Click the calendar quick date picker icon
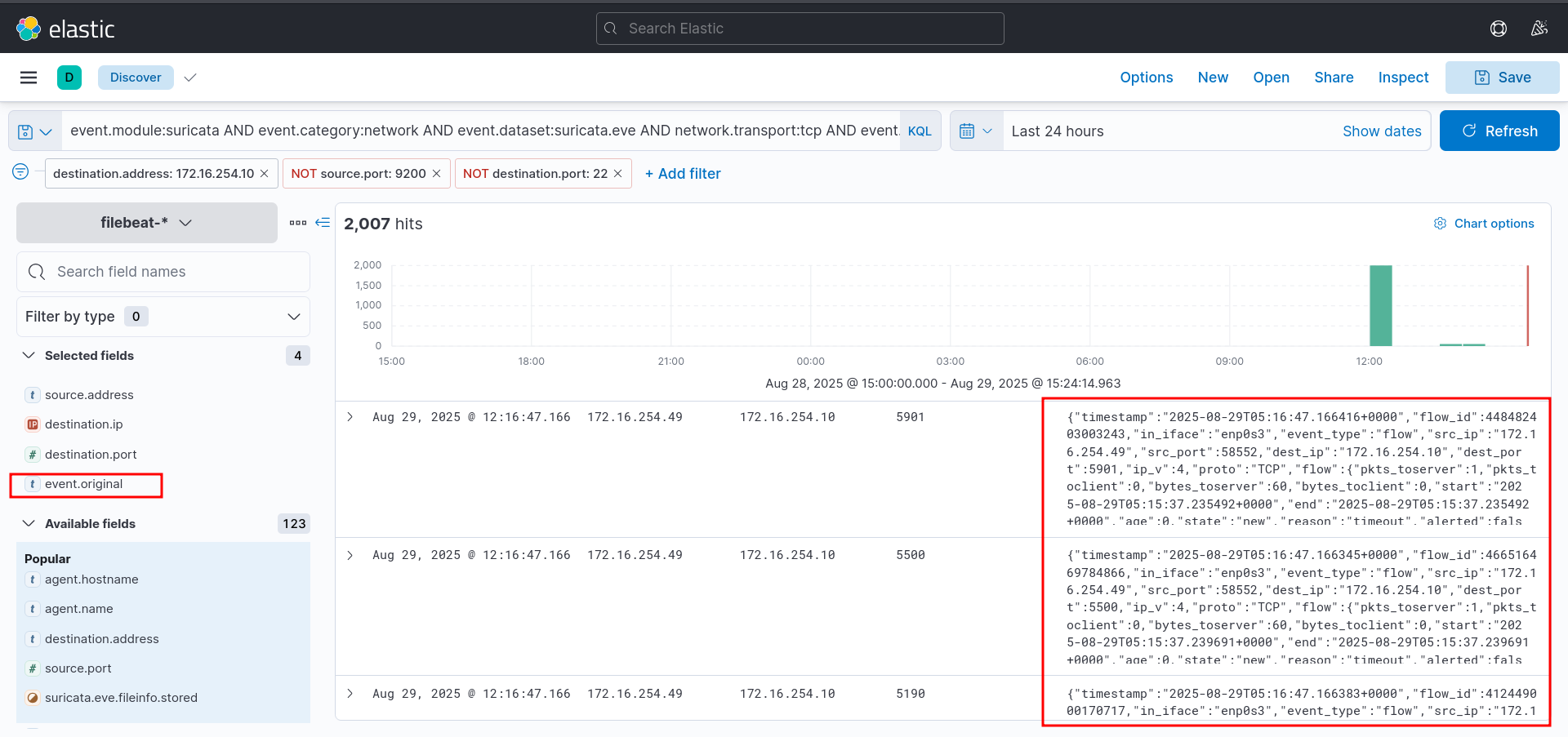This screenshot has height=737, width=1568. pos(975,131)
